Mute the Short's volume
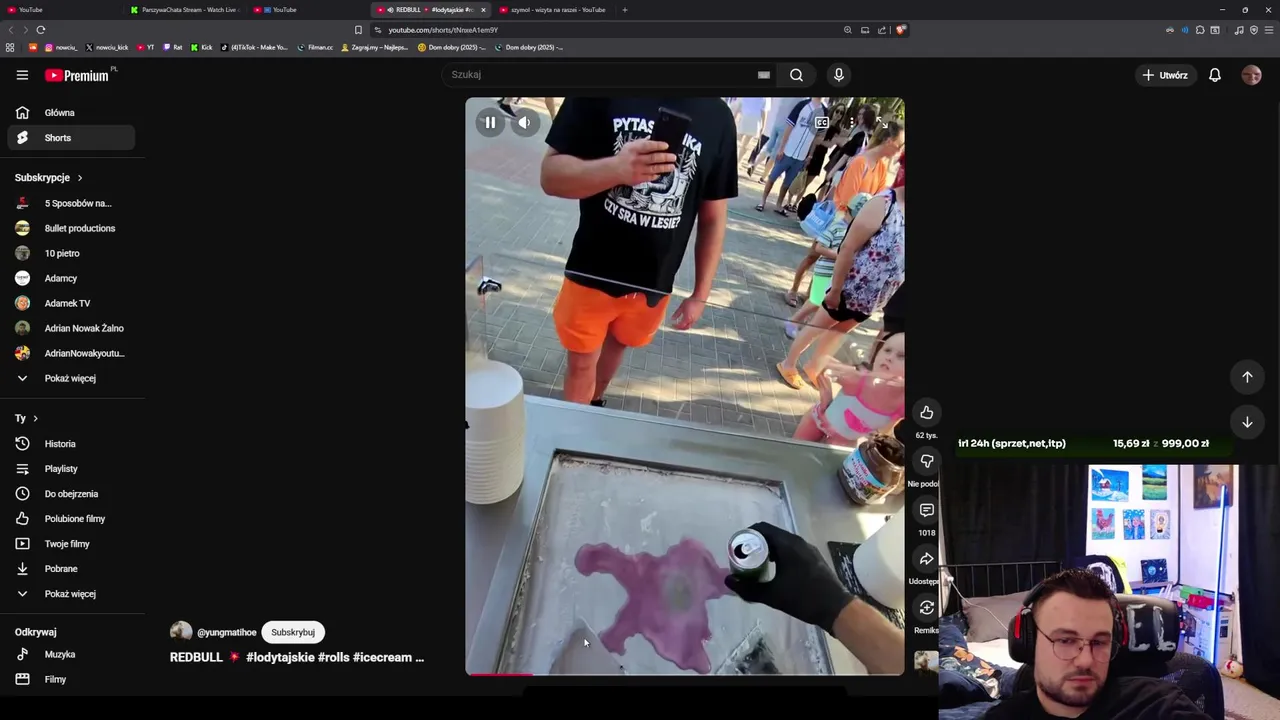The image size is (1280, 720). tap(524, 123)
